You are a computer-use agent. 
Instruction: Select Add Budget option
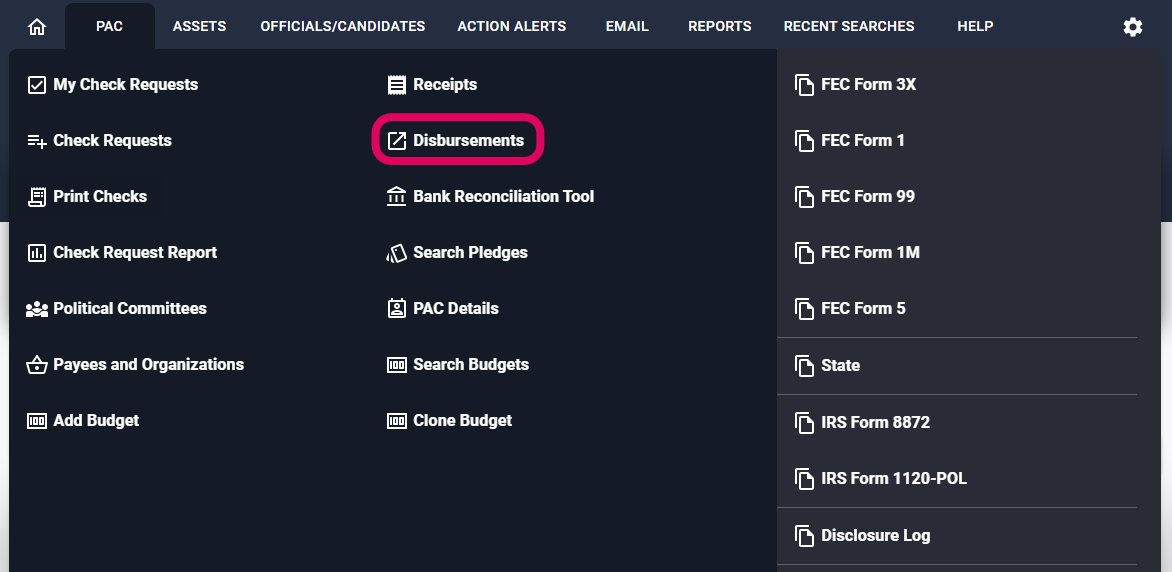(96, 420)
